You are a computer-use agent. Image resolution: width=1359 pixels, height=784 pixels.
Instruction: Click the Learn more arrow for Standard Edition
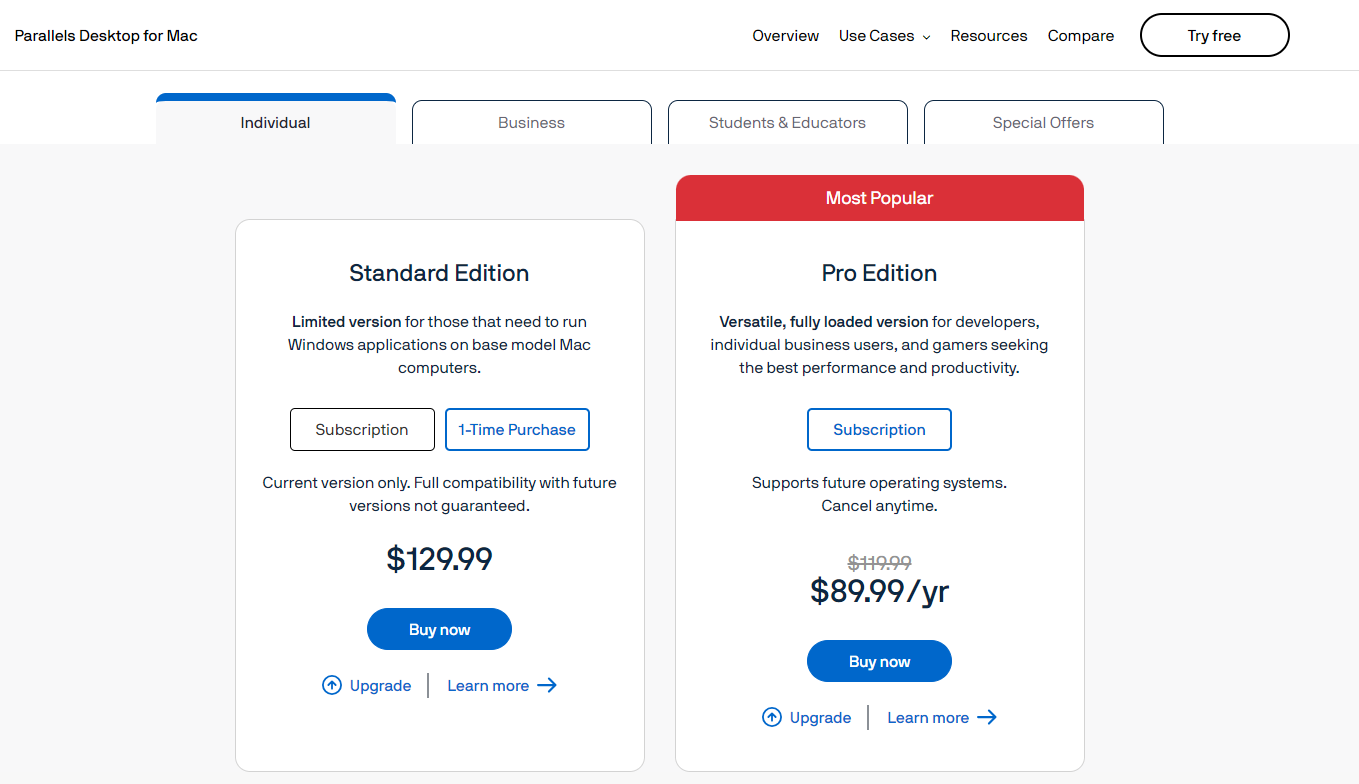click(x=547, y=685)
